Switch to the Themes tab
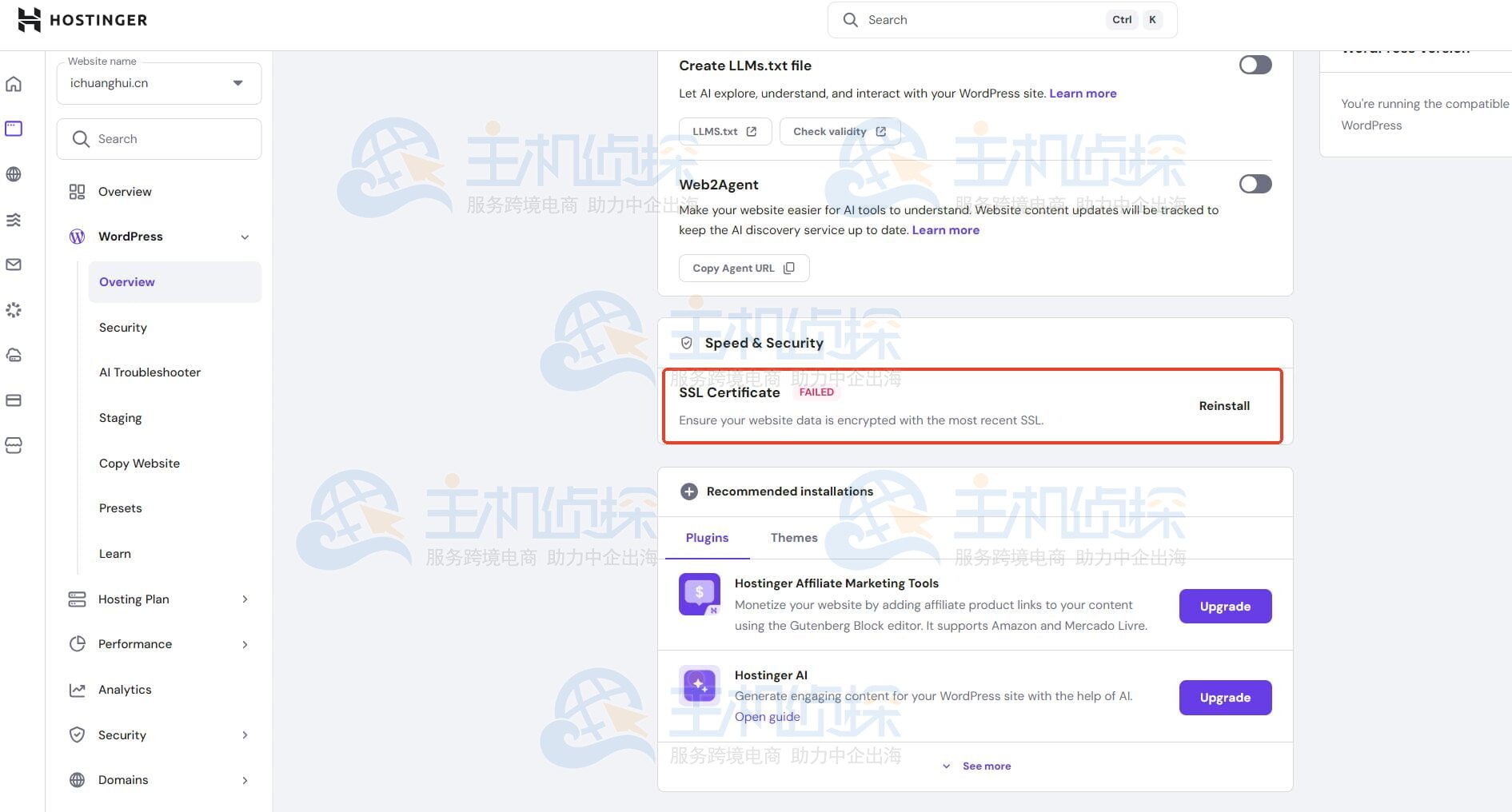 [x=793, y=538]
